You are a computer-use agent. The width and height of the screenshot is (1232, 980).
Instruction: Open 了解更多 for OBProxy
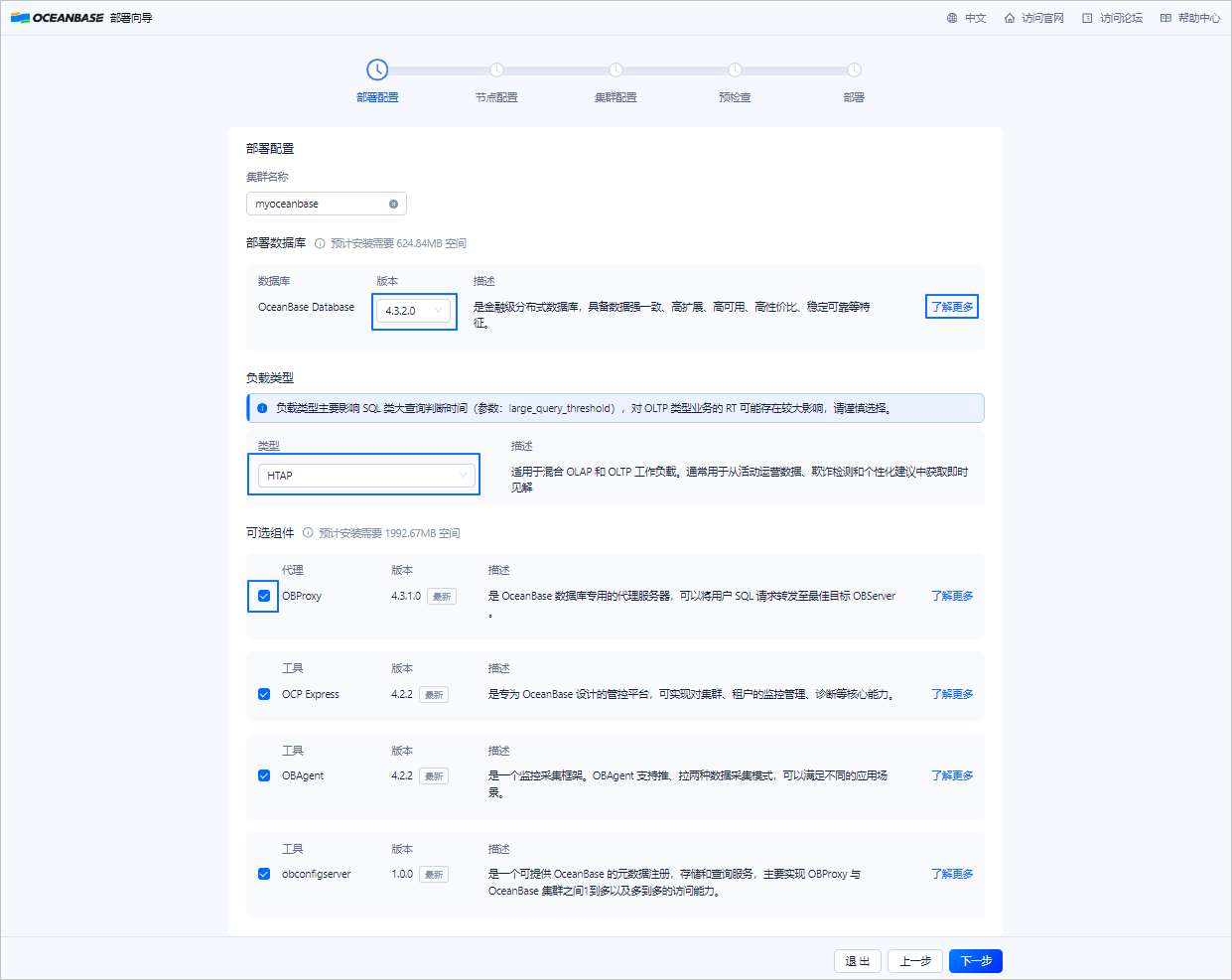pyautogui.click(x=952, y=596)
